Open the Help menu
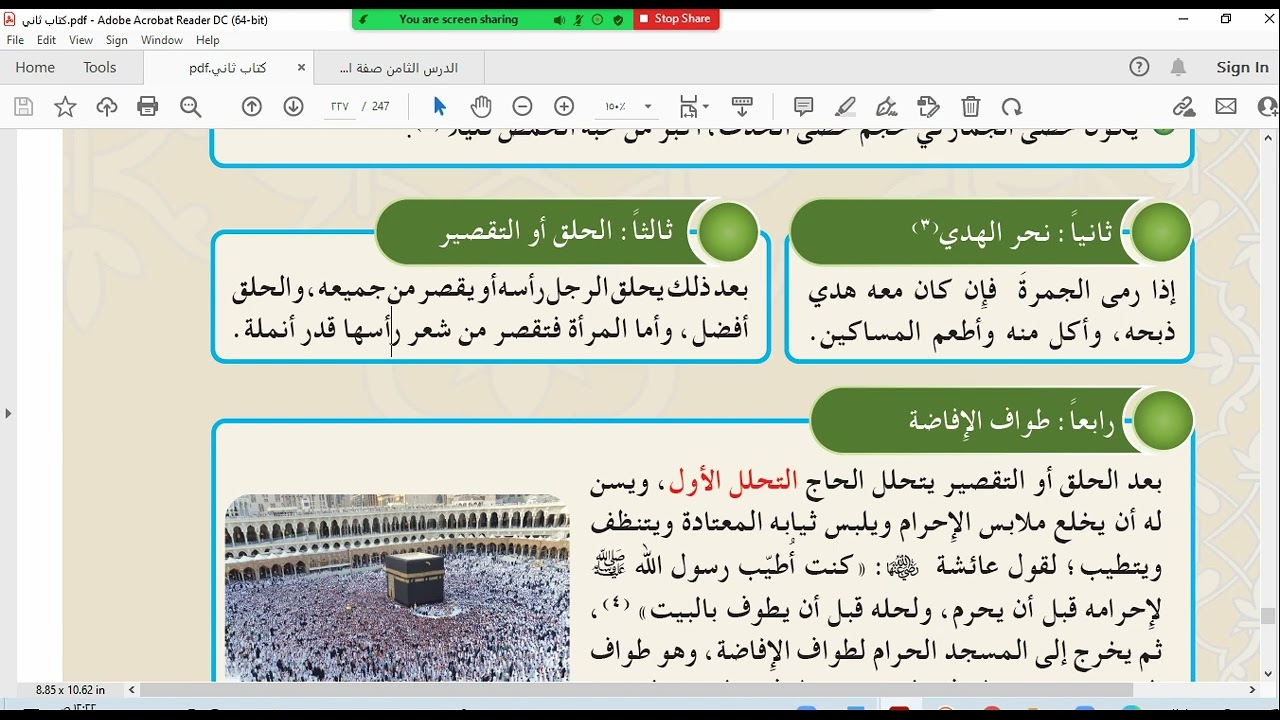 coord(208,40)
